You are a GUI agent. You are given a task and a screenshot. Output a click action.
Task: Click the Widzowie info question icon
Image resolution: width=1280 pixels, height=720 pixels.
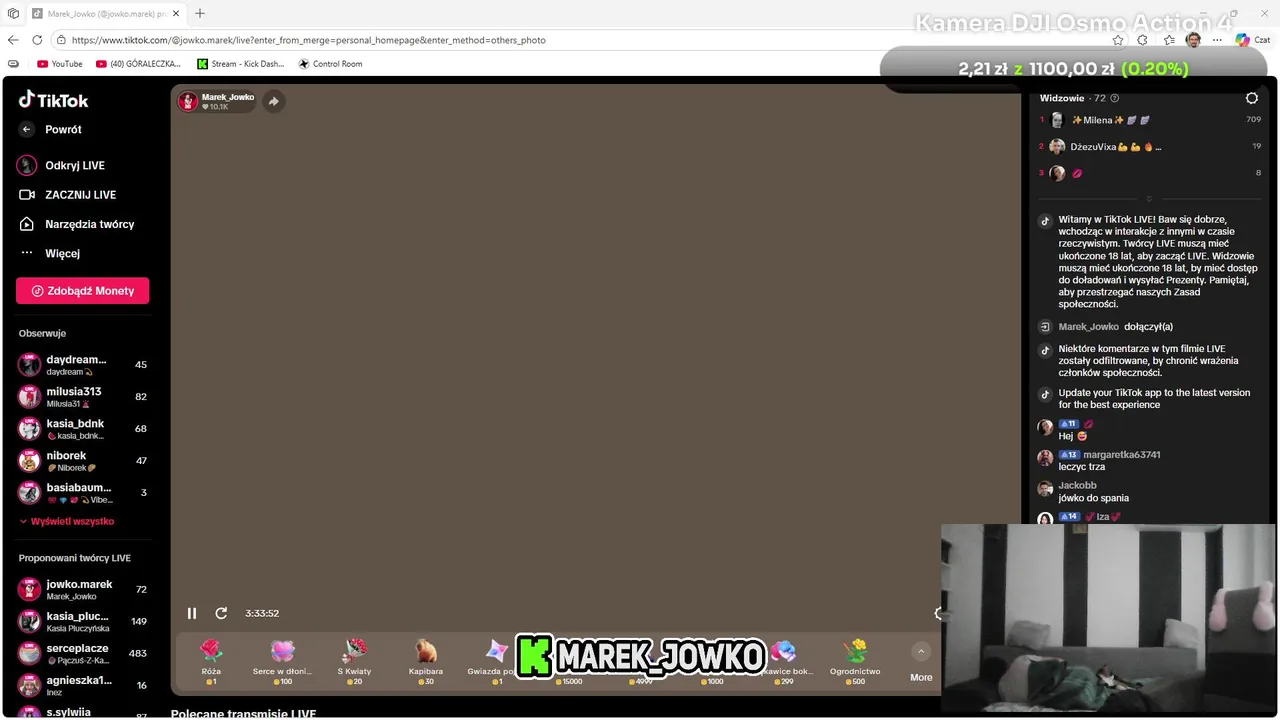click(x=1115, y=98)
